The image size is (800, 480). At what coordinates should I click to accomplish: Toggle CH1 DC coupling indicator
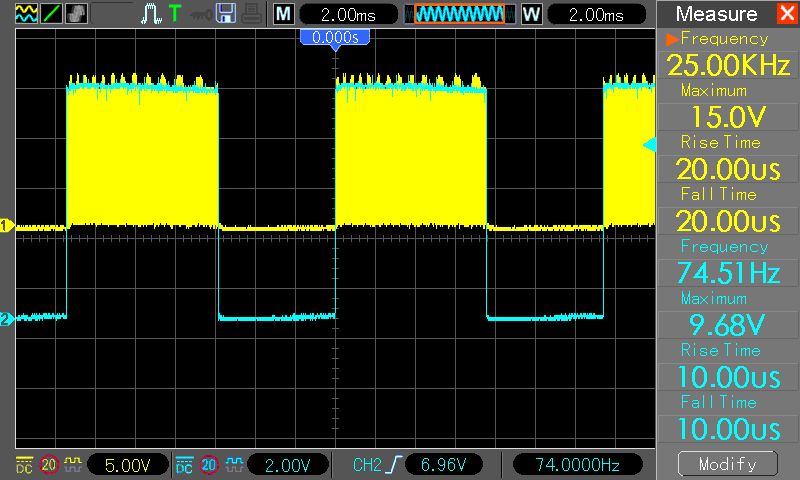point(23,465)
